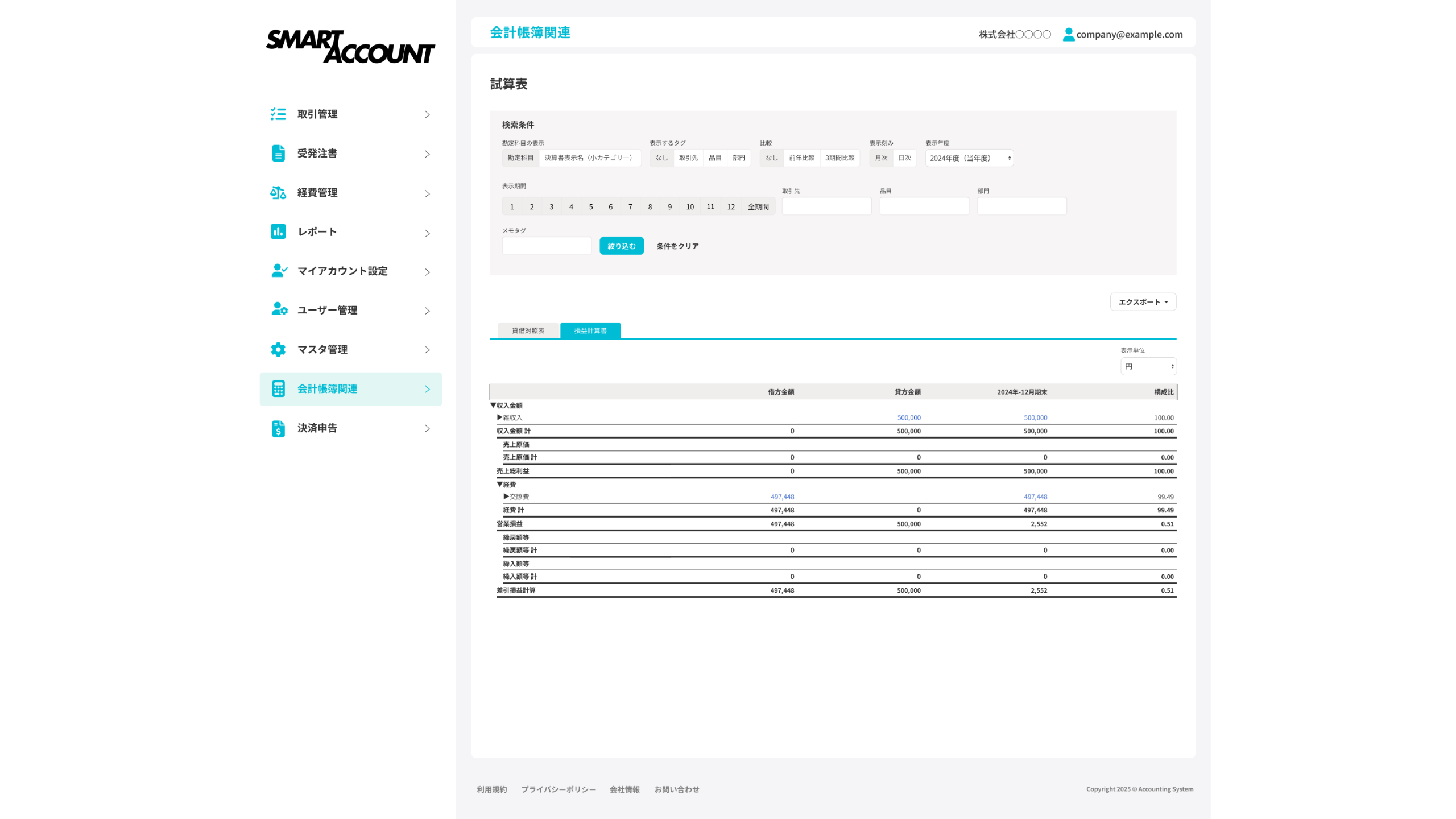Click the レポート bar chart icon
Viewport: 1456px width, 819px height.
pyautogui.click(x=278, y=231)
